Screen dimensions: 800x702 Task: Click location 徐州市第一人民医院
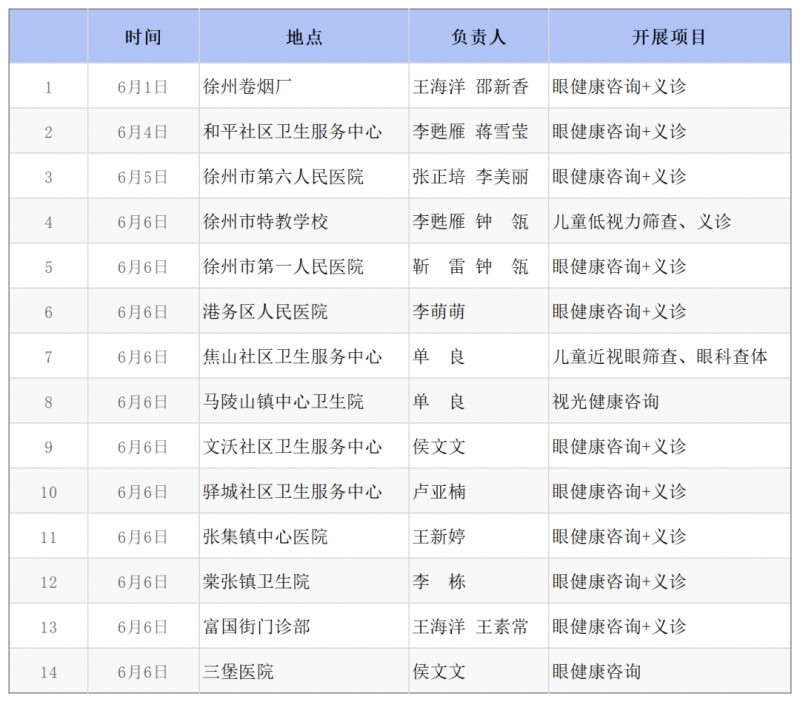(x=283, y=266)
